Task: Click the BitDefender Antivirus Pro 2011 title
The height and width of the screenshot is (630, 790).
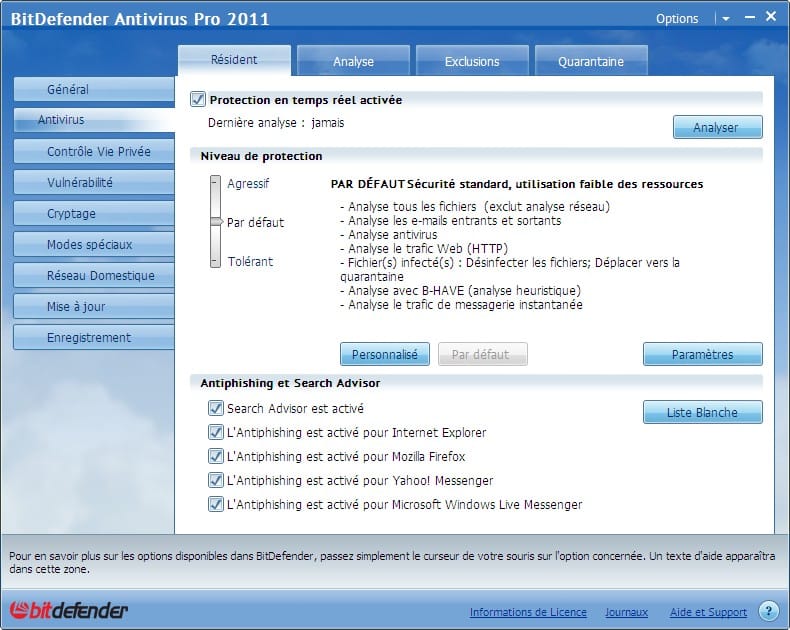Action: coord(140,19)
